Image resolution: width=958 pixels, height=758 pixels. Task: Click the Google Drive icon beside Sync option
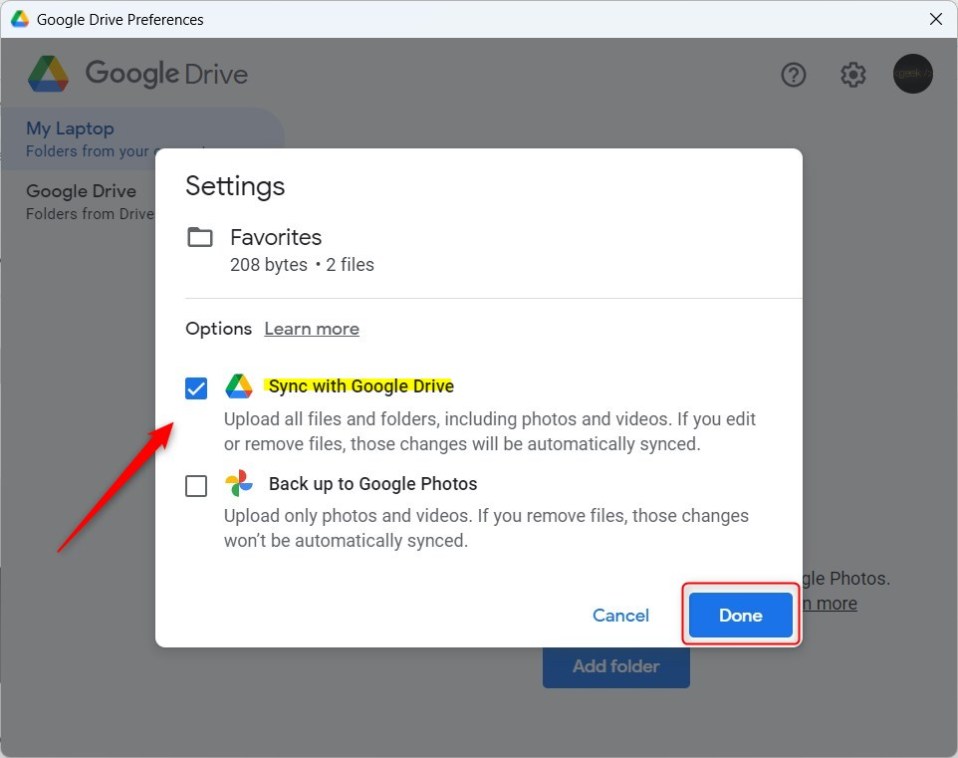(x=239, y=387)
